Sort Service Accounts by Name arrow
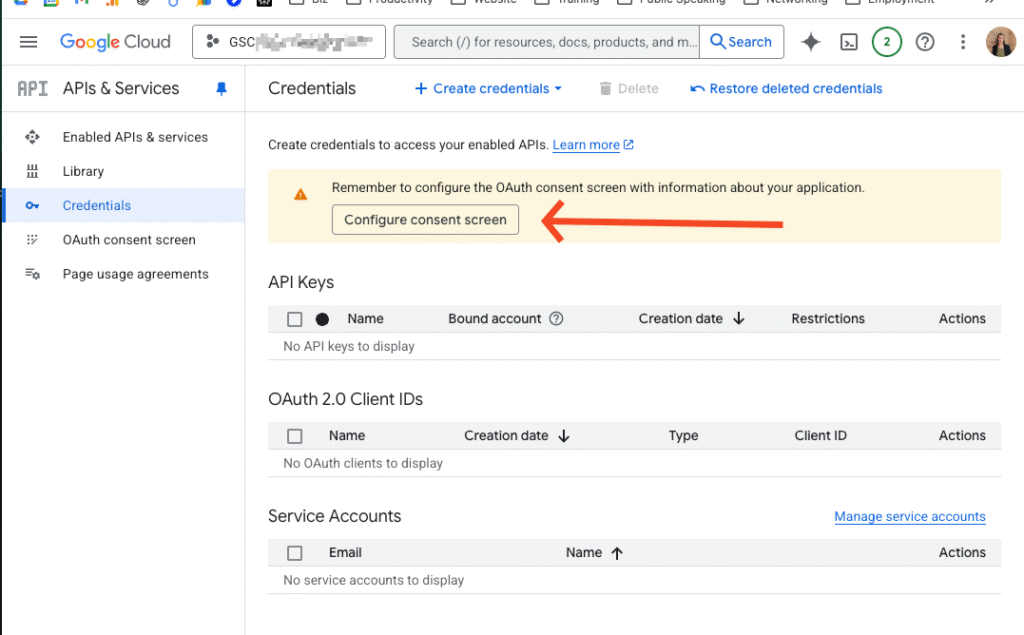This screenshot has height=635, width=1024. coord(617,553)
